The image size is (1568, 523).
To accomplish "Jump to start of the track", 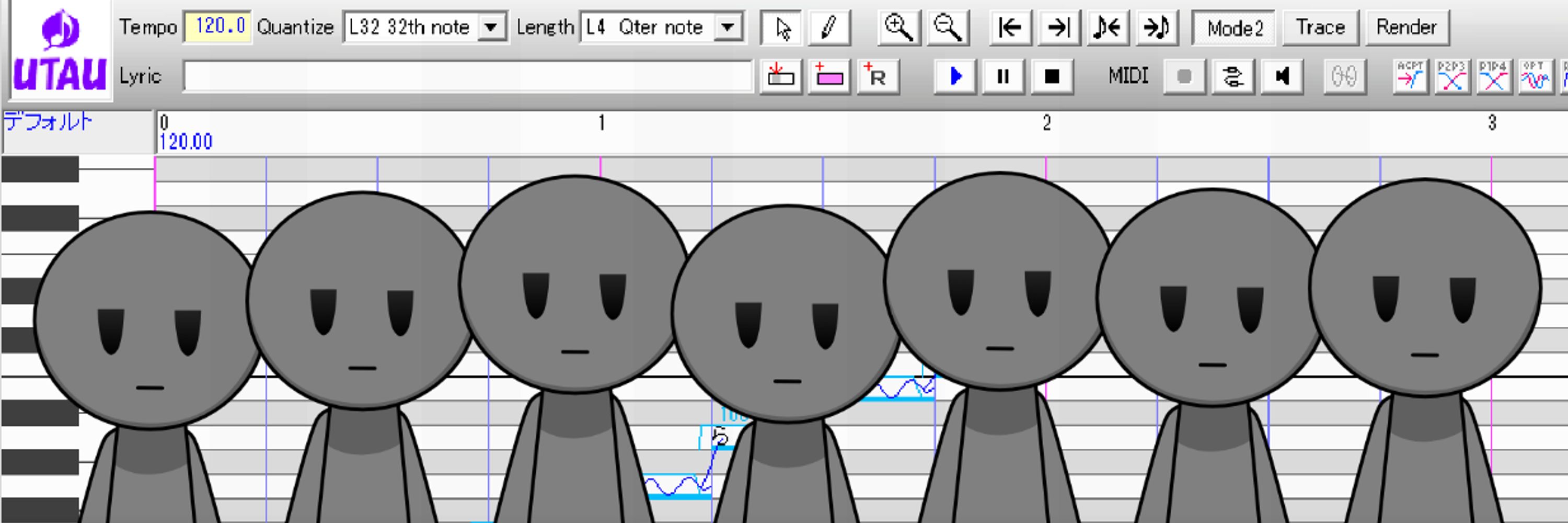I will point(1011,27).
